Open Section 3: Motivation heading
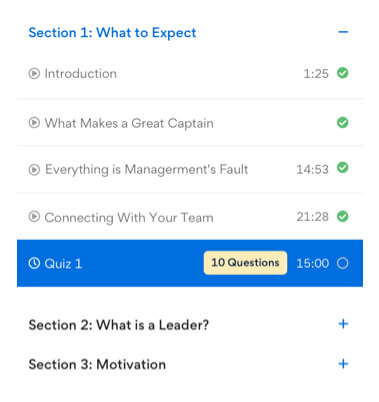This screenshot has width=379, height=402. coord(97,364)
